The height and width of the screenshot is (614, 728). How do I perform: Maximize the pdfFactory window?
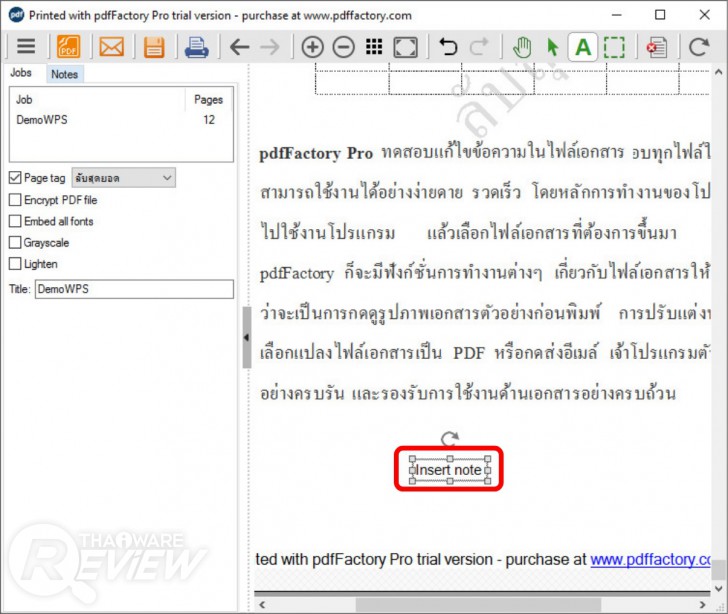click(x=660, y=15)
